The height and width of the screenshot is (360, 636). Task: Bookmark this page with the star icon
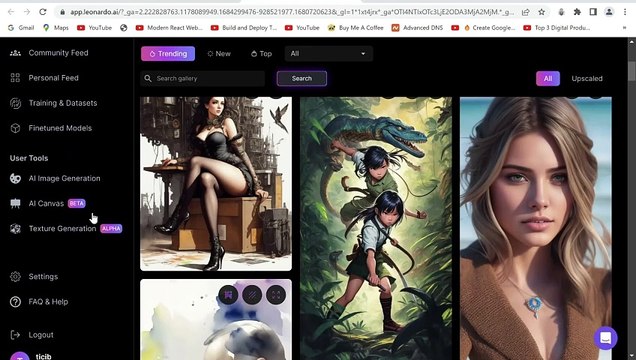(x=541, y=12)
